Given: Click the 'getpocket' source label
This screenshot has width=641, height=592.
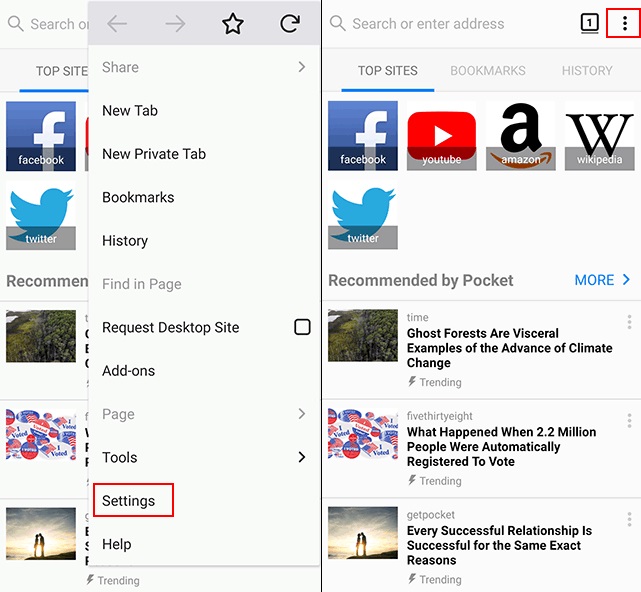Looking at the screenshot, I should click(x=430, y=515).
